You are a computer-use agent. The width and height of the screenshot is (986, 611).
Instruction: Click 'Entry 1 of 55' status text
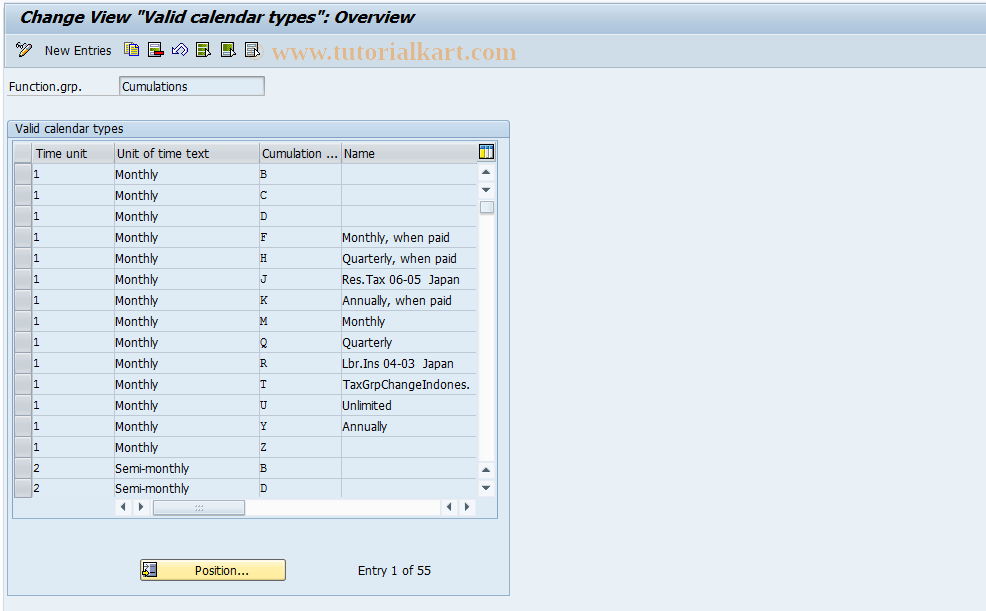pos(394,570)
